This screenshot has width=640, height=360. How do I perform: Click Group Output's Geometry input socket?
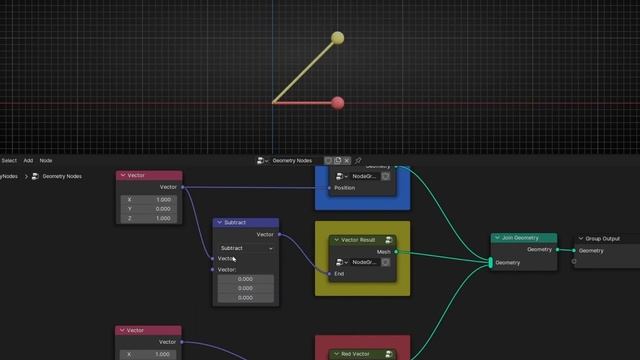574,251
